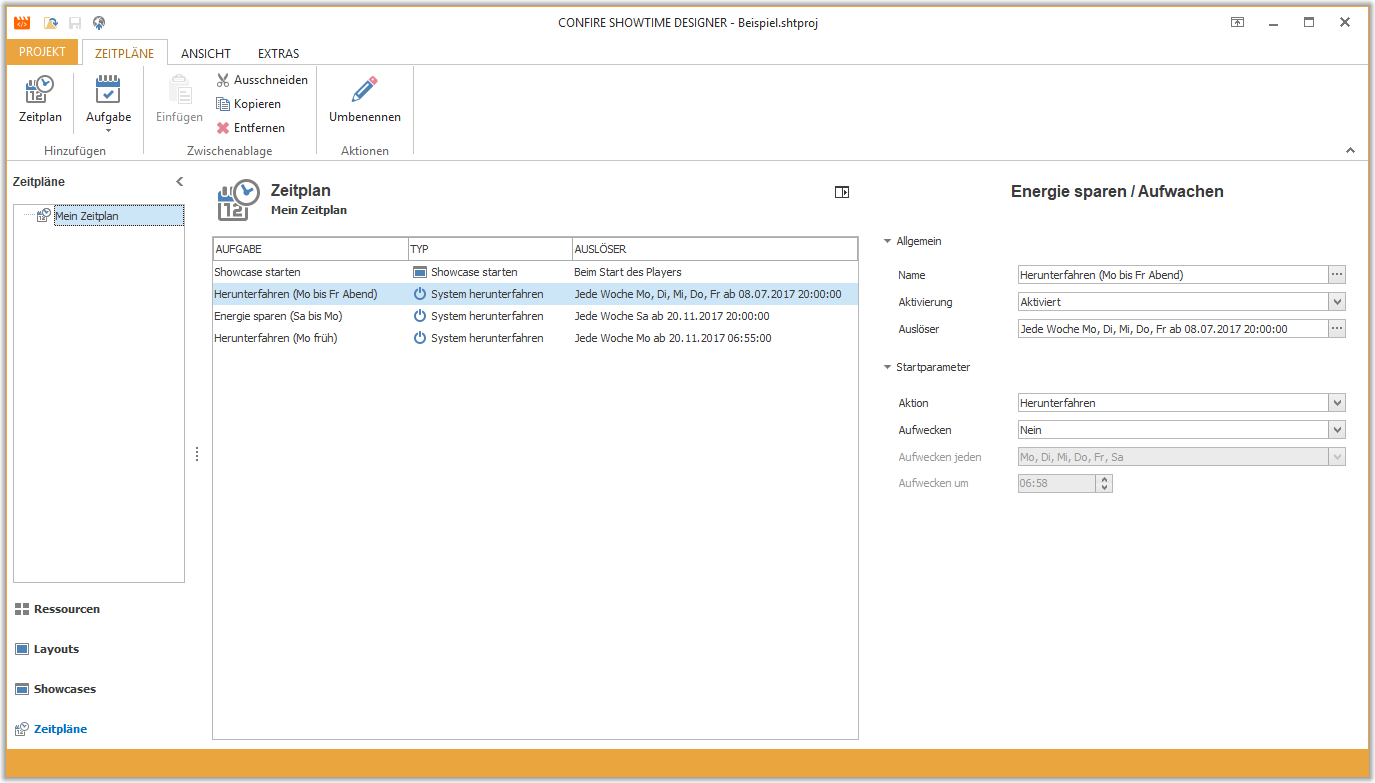Viewport: 1375px width, 783px height.
Task: Click the Aufwecken um time field
Action: (x=1056, y=484)
